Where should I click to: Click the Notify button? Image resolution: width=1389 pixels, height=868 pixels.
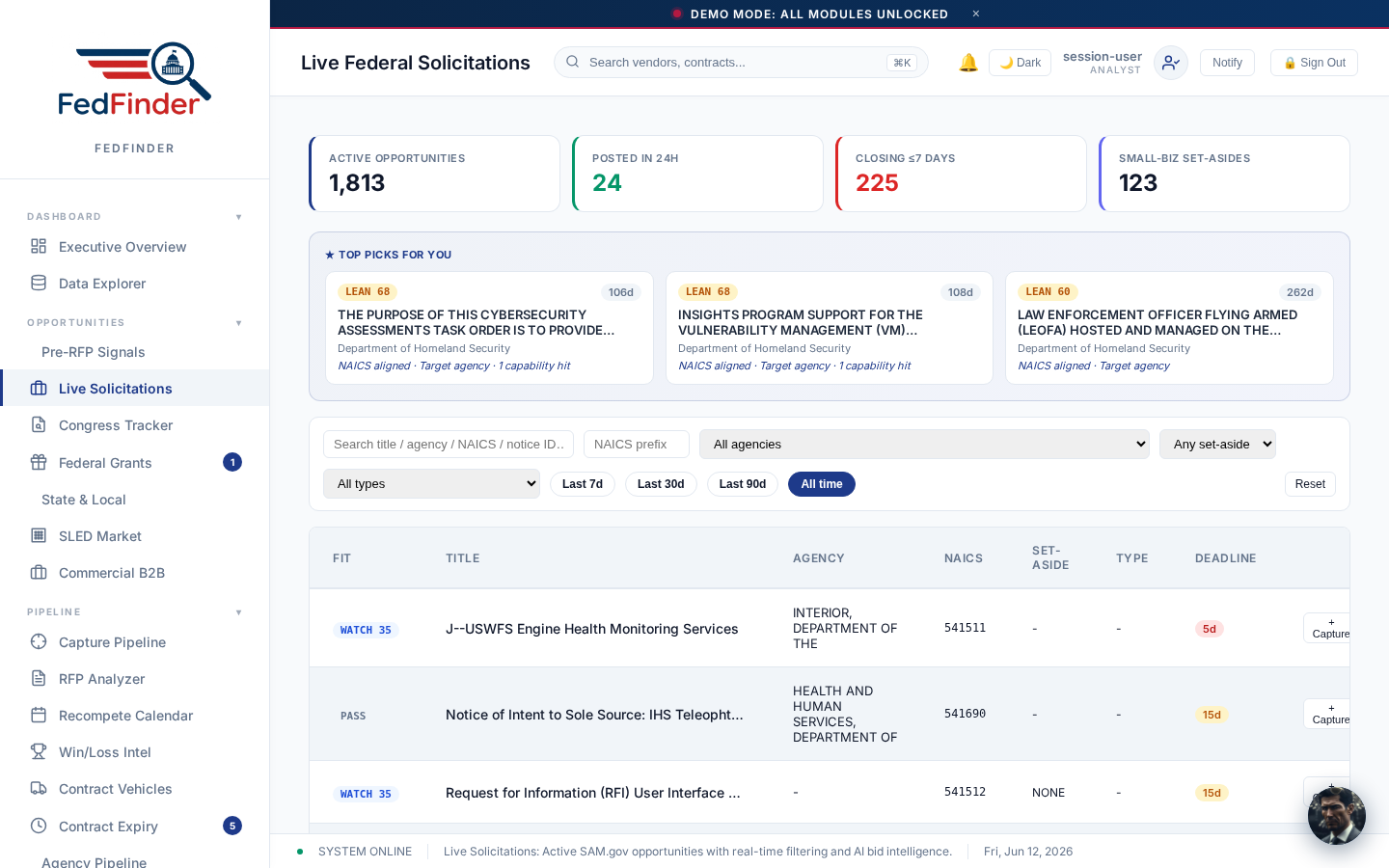point(1227,63)
